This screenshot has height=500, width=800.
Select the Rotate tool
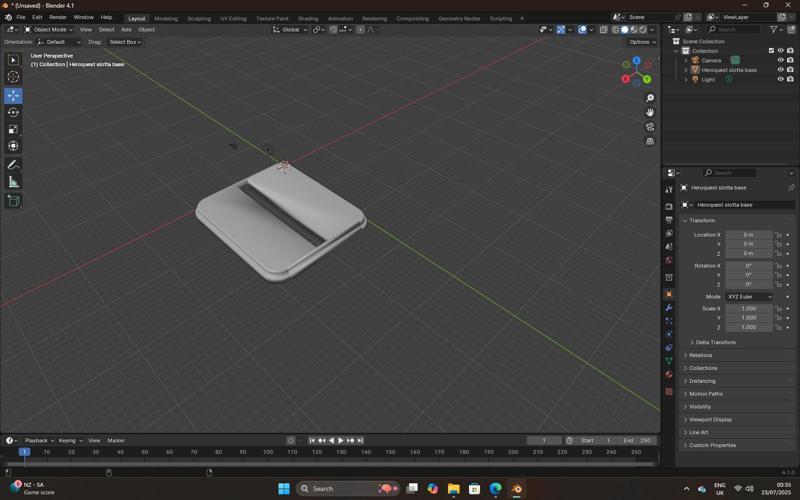[13, 113]
